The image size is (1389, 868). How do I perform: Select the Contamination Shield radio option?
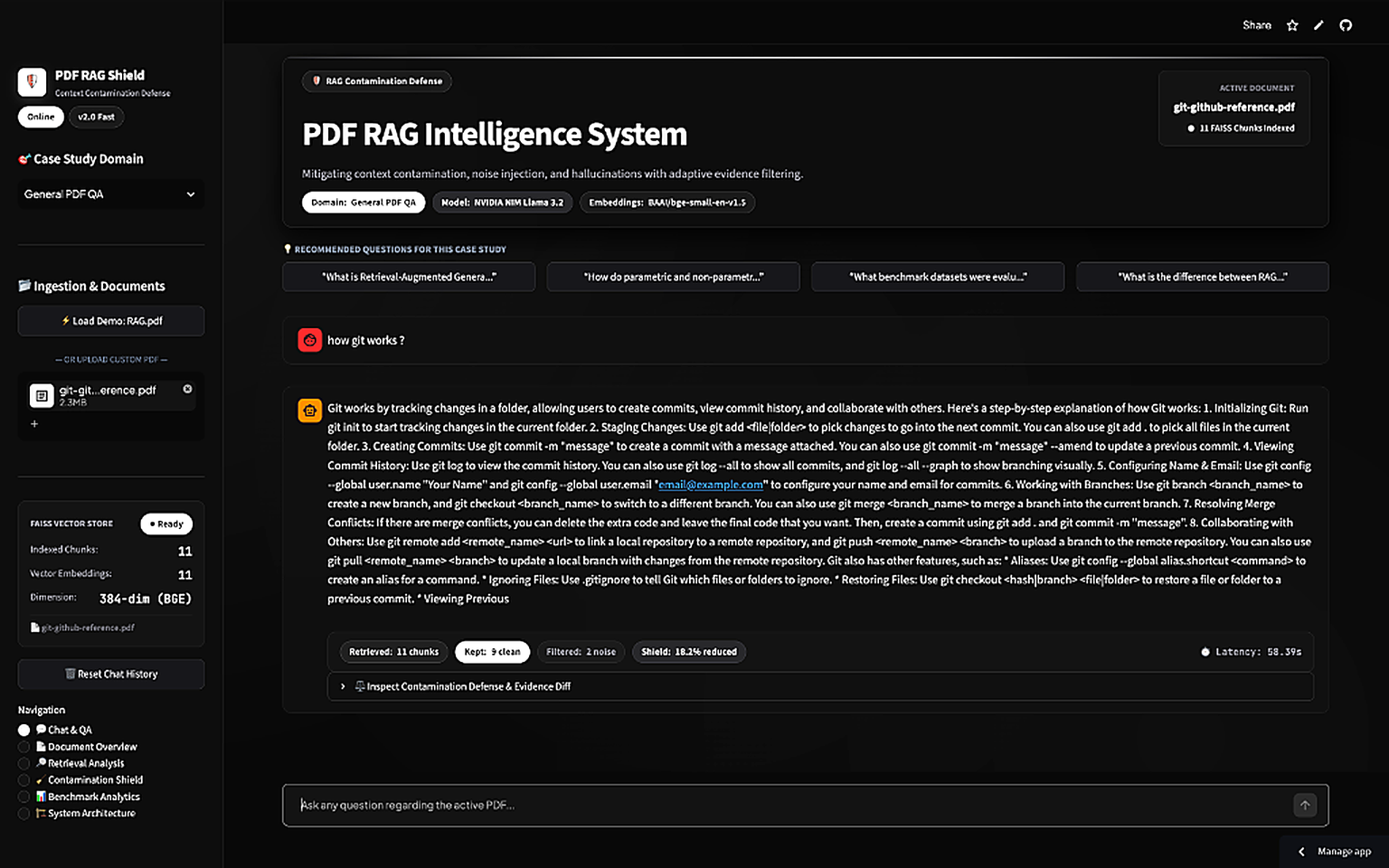(80, 779)
